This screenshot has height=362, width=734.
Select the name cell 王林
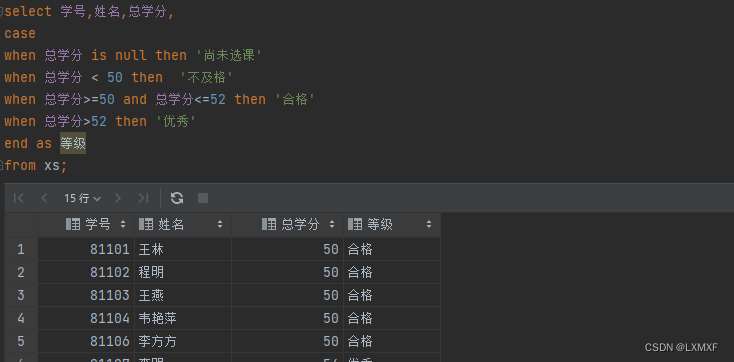pos(183,249)
